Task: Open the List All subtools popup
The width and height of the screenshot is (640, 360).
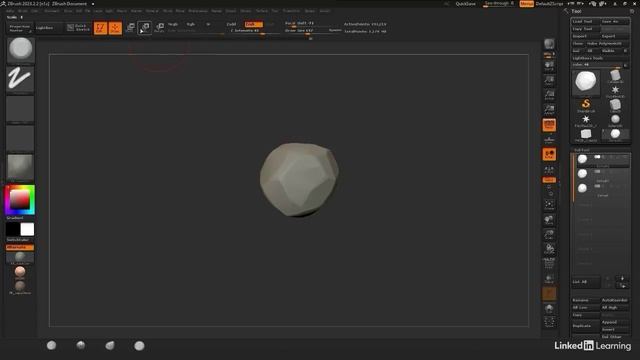Action: point(586,282)
